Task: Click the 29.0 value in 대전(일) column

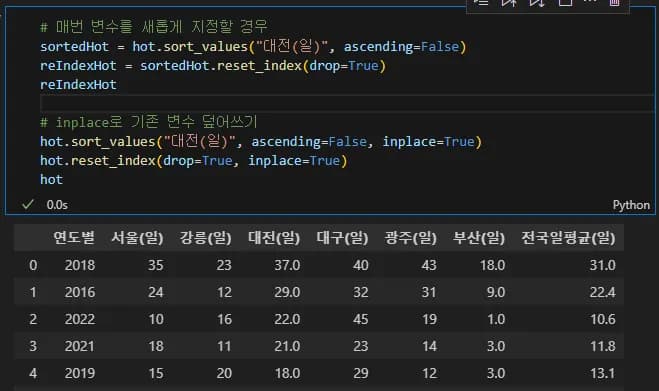Action: [x=287, y=292]
